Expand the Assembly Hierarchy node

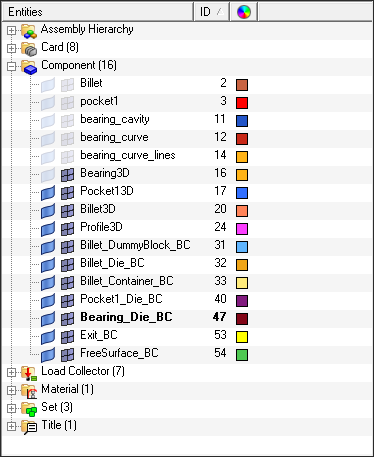[x=11, y=31]
